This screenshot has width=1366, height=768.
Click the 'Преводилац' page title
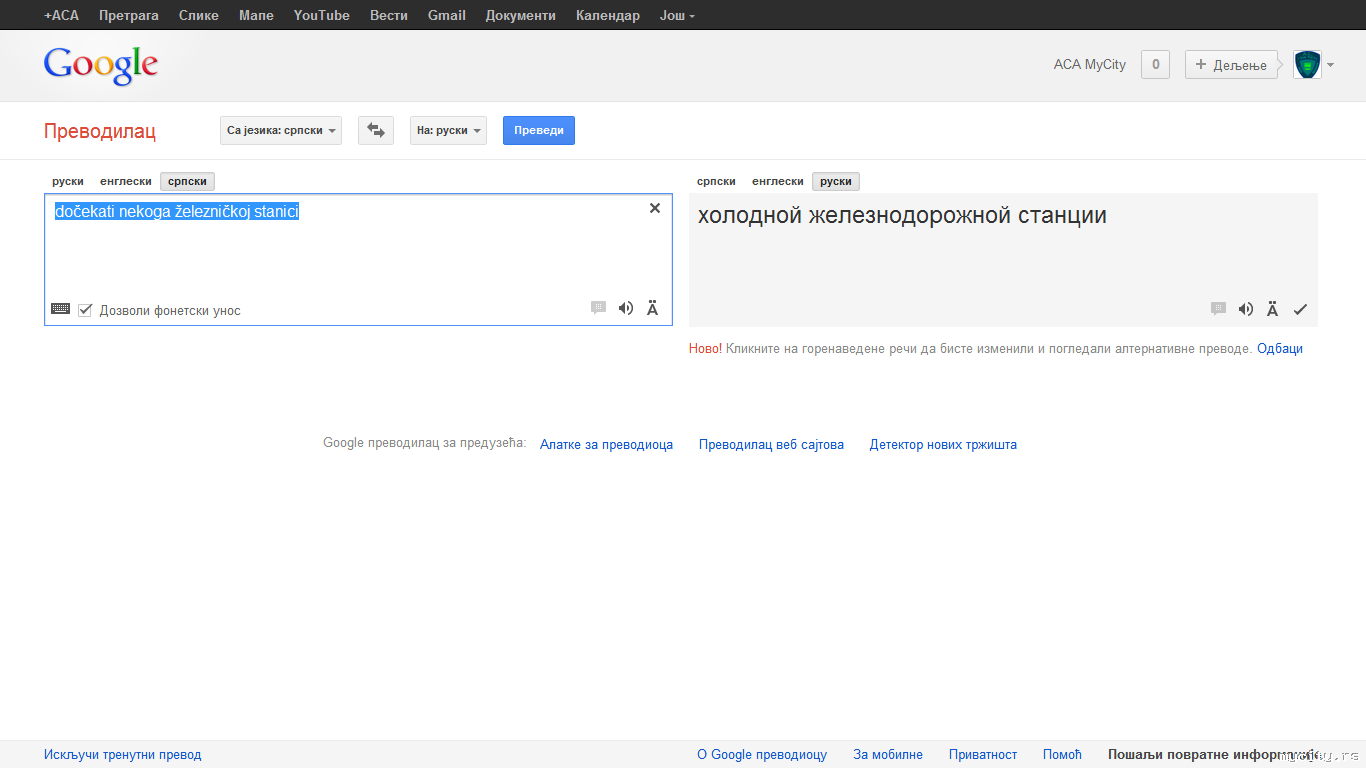tap(100, 131)
